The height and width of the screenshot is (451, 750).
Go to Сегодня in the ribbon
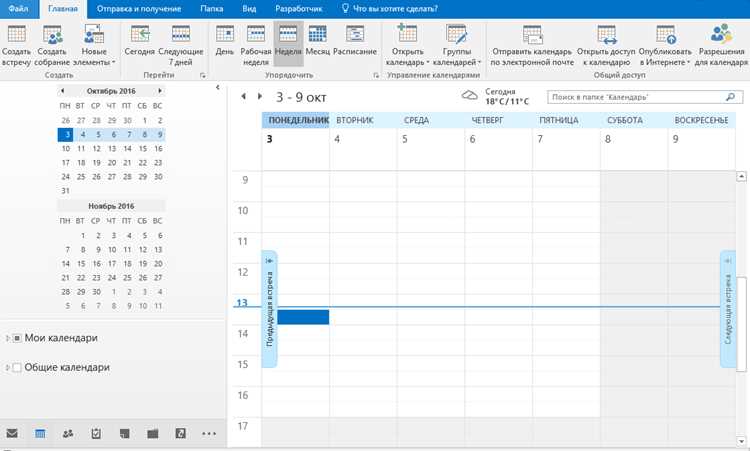click(140, 40)
